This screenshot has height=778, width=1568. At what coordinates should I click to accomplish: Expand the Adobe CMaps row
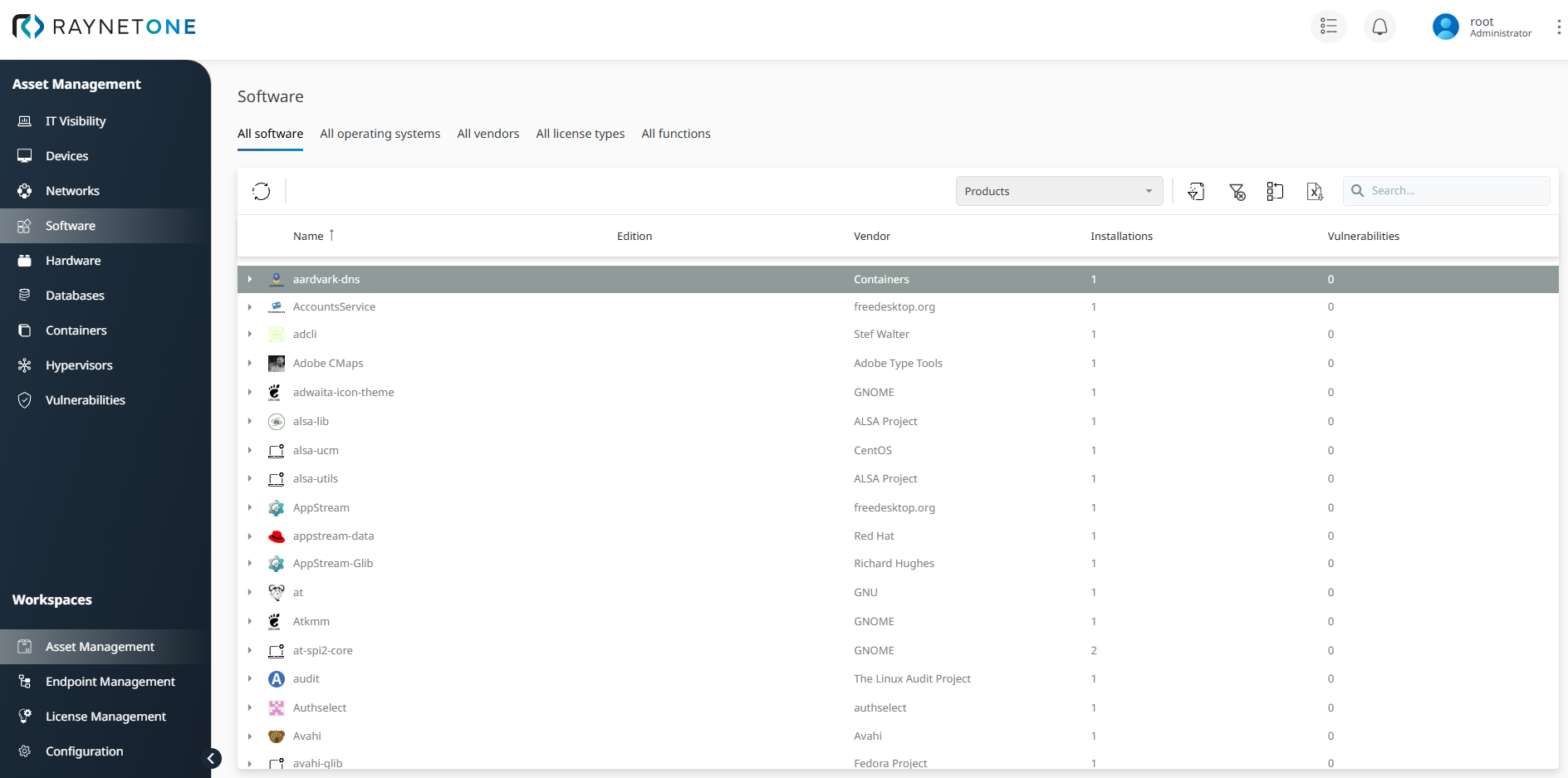(250, 364)
